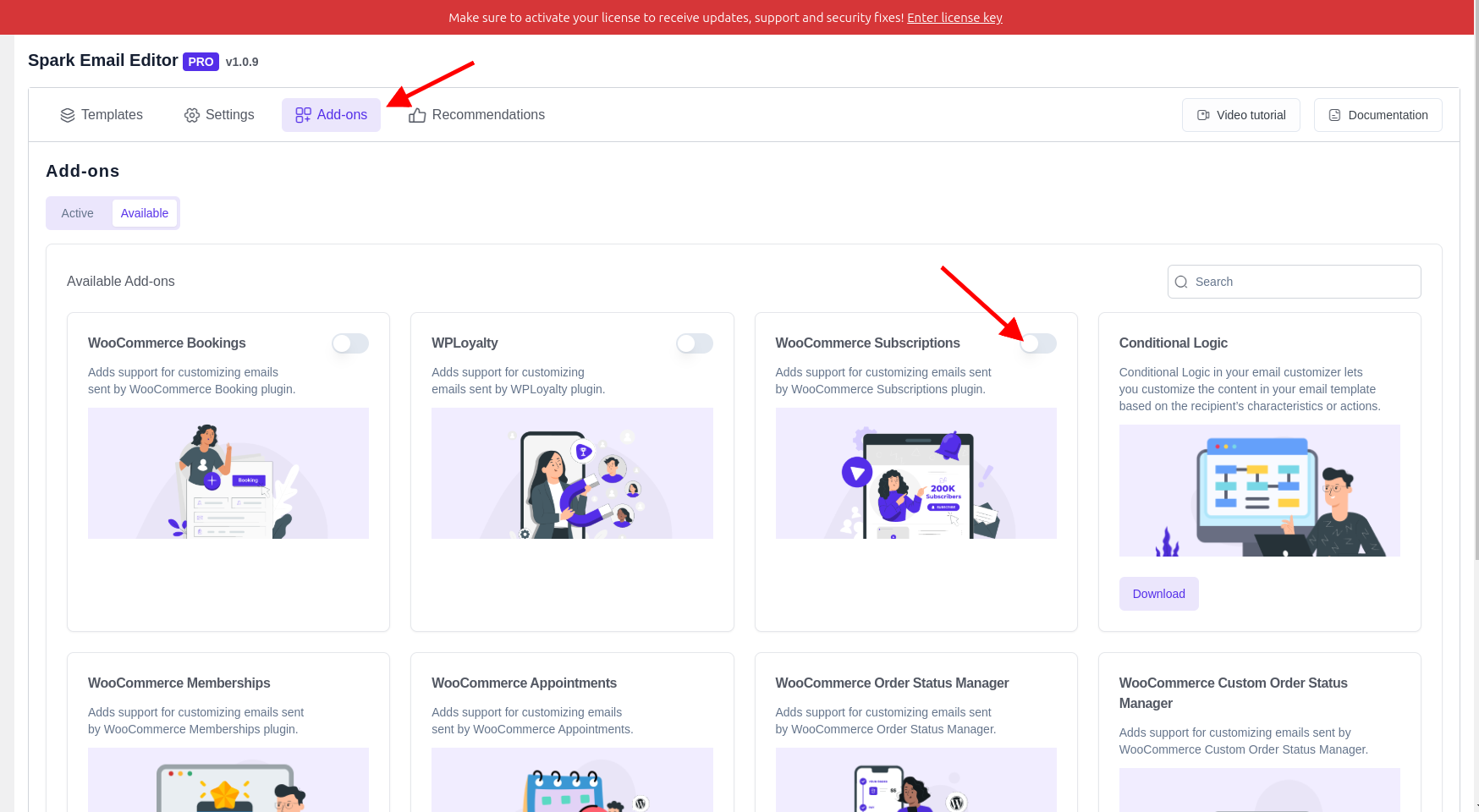The width and height of the screenshot is (1479, 812).
Task: Click the Settings gear icon
Action: tap(192, 115)
